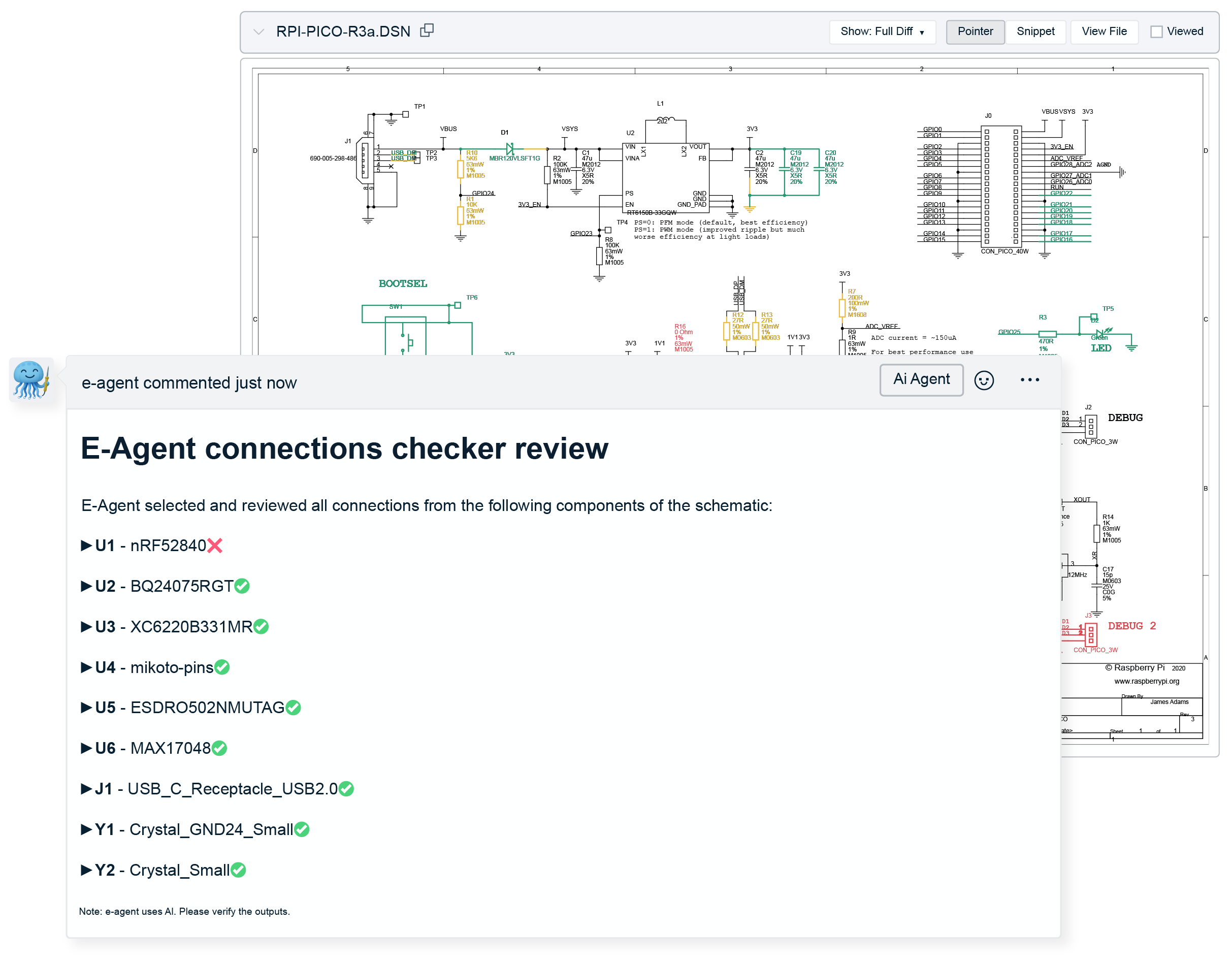Expand the U2 - BQ24075RGT item
Image resolution: width=1232 pixels, height=961 pixels.
86,586
